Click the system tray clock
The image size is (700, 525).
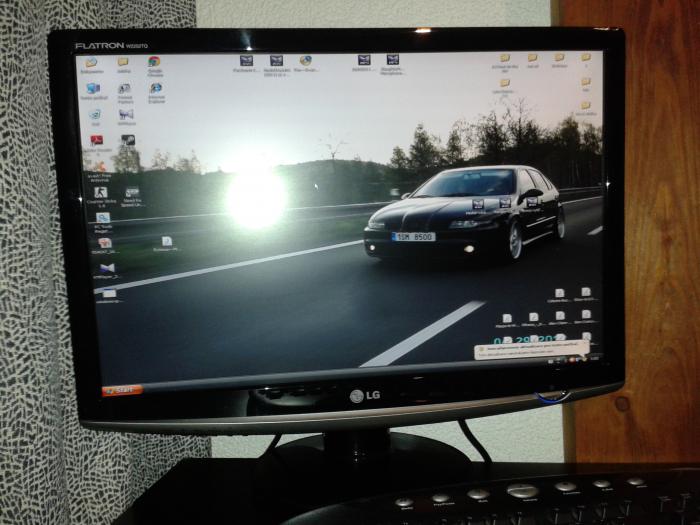pyautogui.click(x=592, y=360)
